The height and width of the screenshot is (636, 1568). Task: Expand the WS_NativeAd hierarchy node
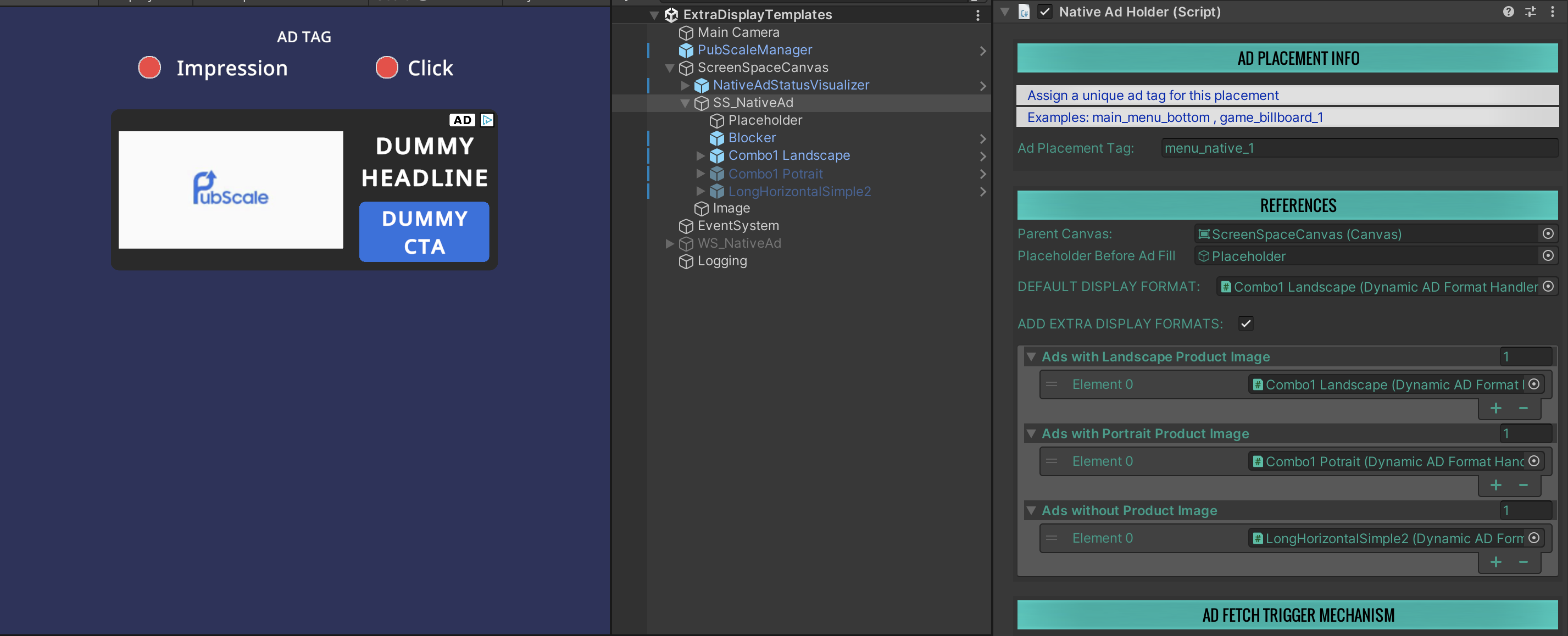[670, 243]
